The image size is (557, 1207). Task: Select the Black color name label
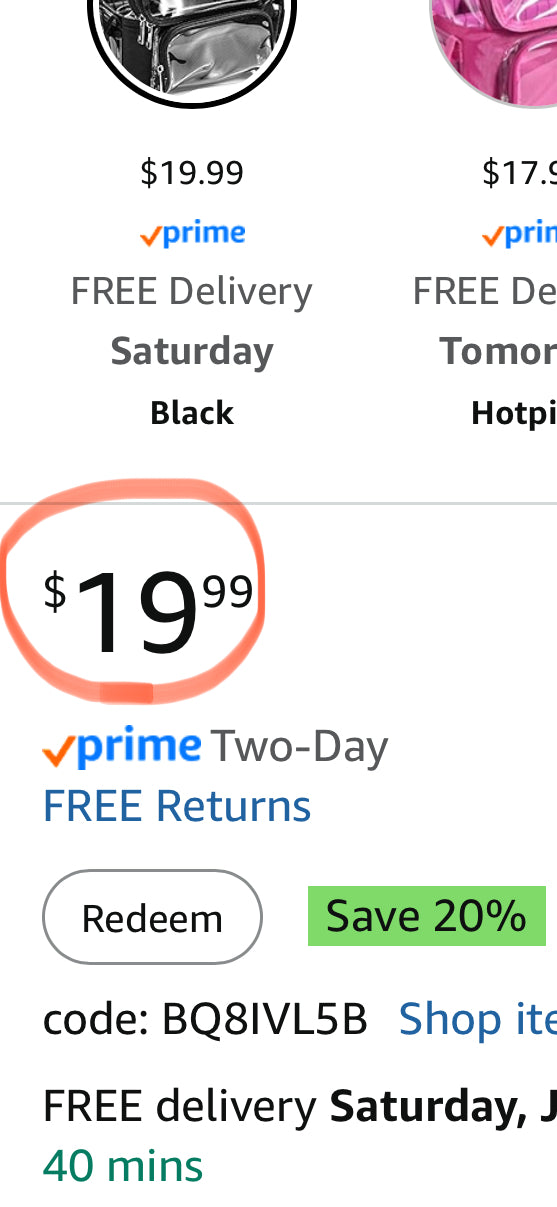[x=192, y=413]
